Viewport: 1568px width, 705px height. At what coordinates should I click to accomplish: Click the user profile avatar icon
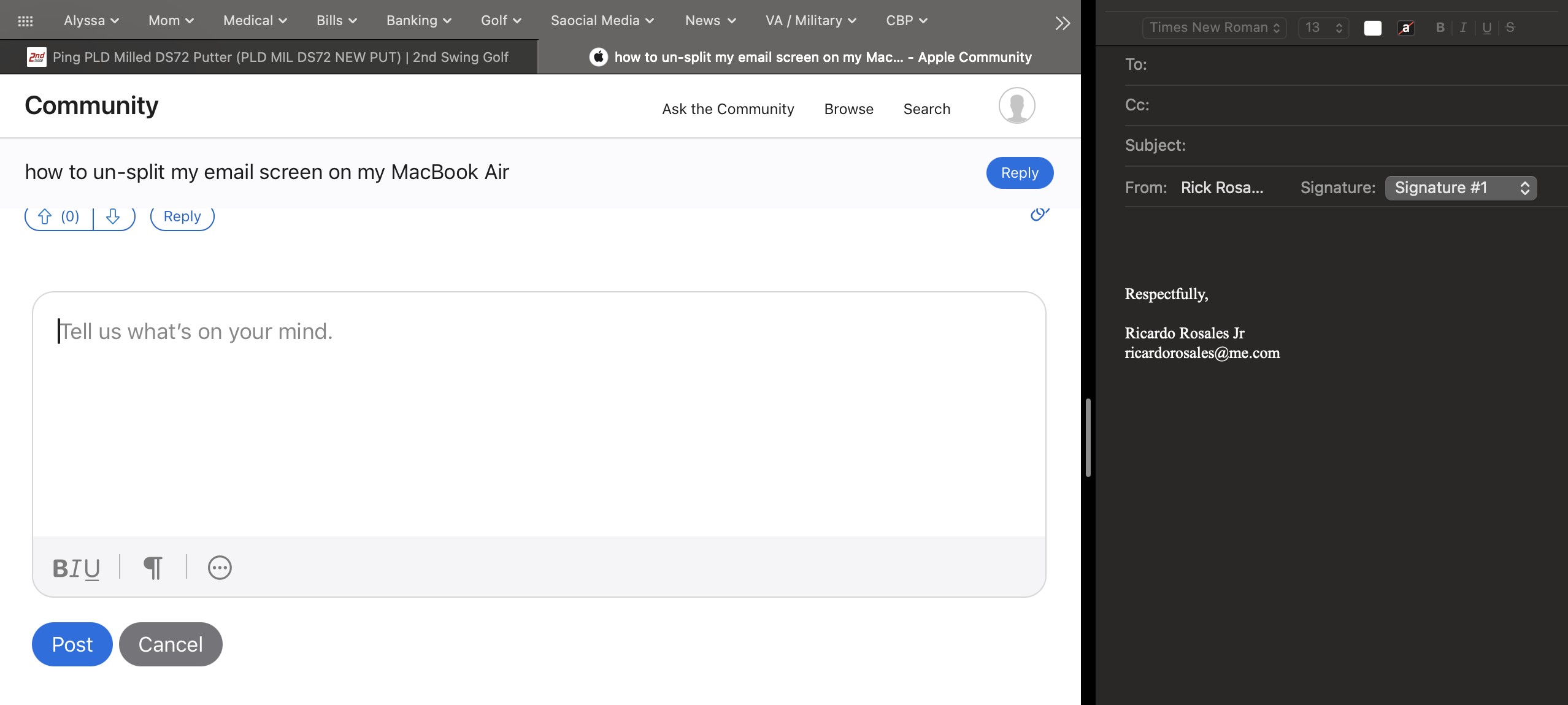click(1017, 105)
